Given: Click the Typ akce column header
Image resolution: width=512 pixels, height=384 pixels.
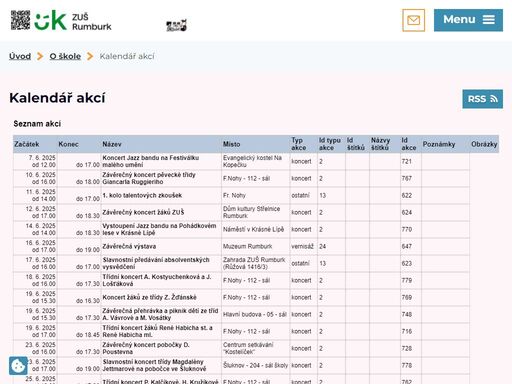Looking at the screenshot, I should click(x=299, y=144).
